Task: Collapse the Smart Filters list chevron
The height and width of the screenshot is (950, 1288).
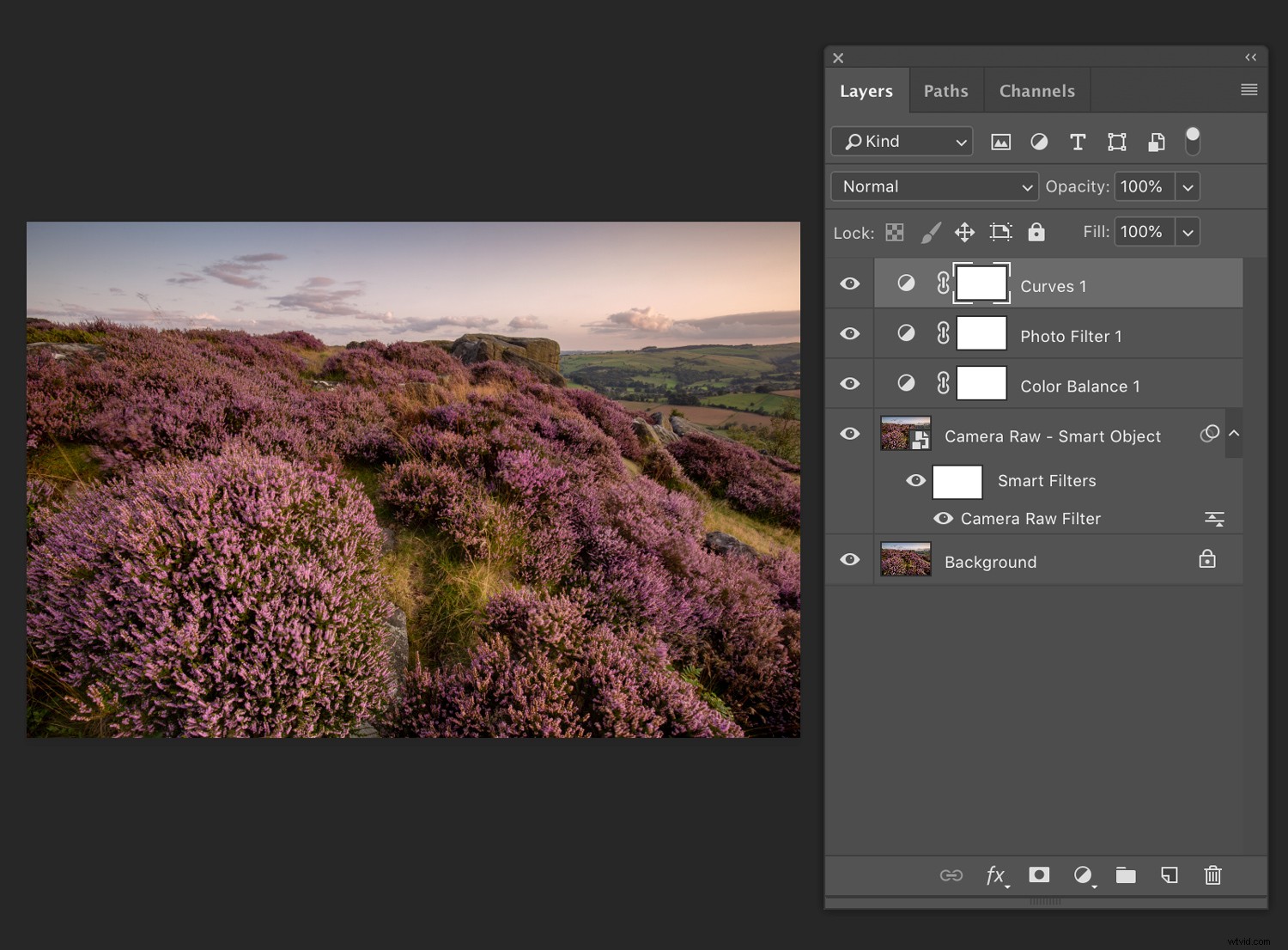Action: [1234, 434]
